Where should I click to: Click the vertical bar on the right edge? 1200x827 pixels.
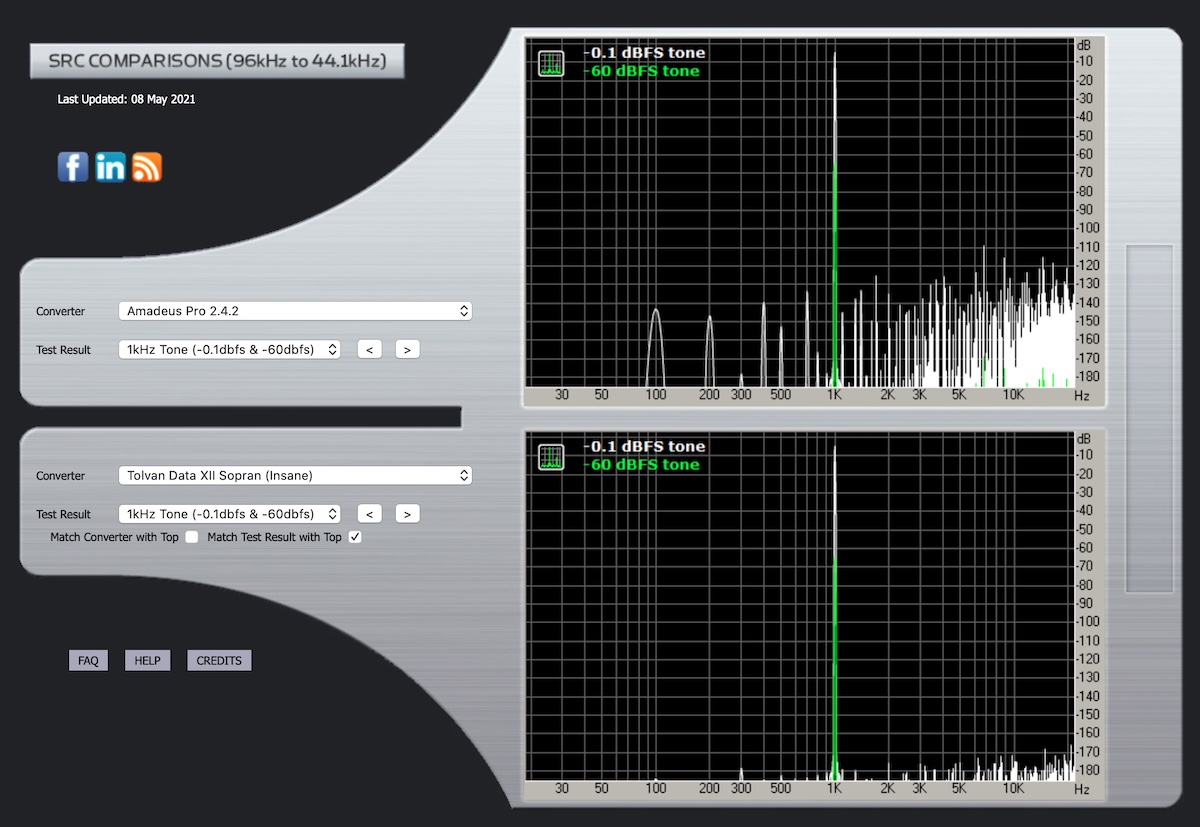1149,418
